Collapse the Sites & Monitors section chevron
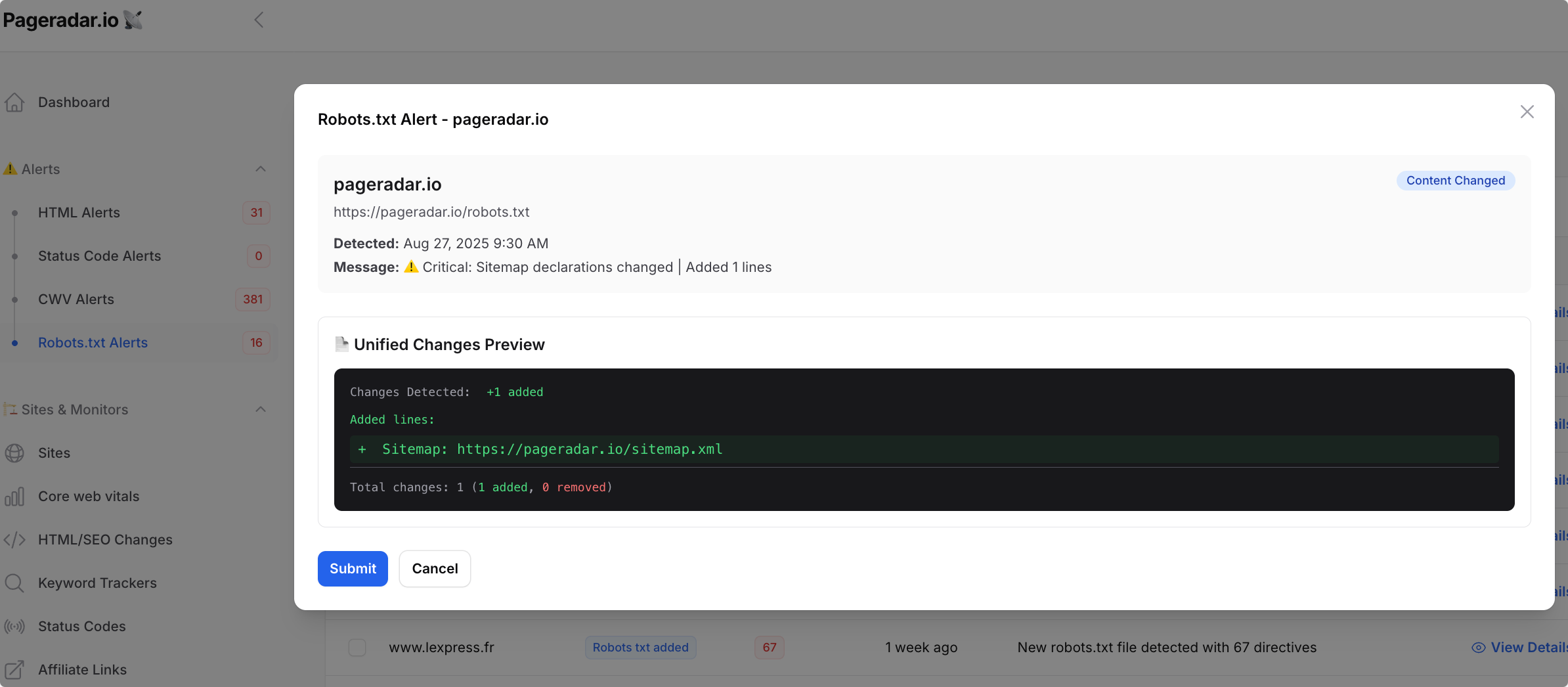This screenshot has width=1568, height=687. tap(261, 409)
